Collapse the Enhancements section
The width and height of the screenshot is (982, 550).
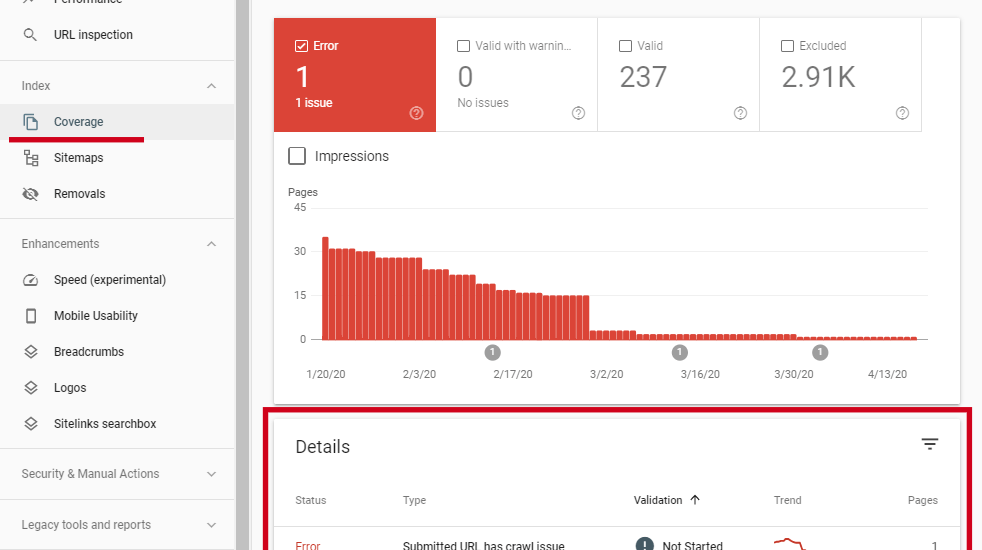coord(211,244)
